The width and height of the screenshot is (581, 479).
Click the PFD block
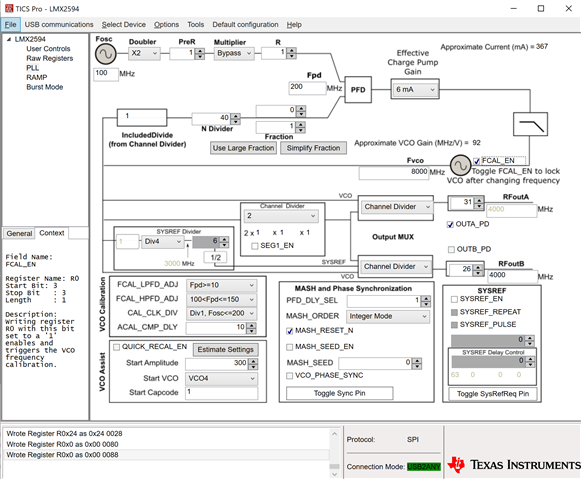[358, 90]
